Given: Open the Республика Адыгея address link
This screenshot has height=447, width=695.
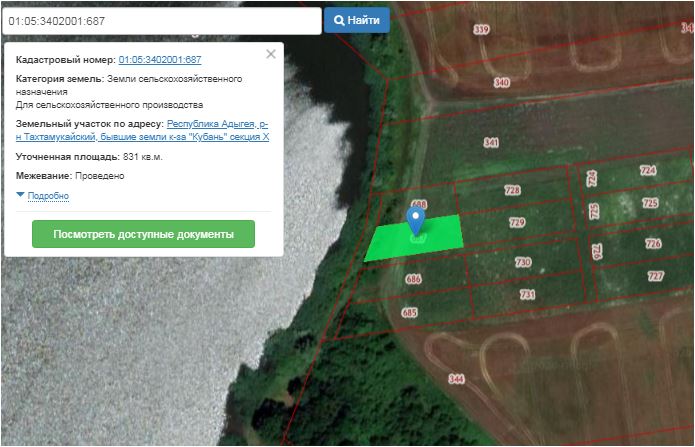Looking at the screenshot, I should pos(217,123).
